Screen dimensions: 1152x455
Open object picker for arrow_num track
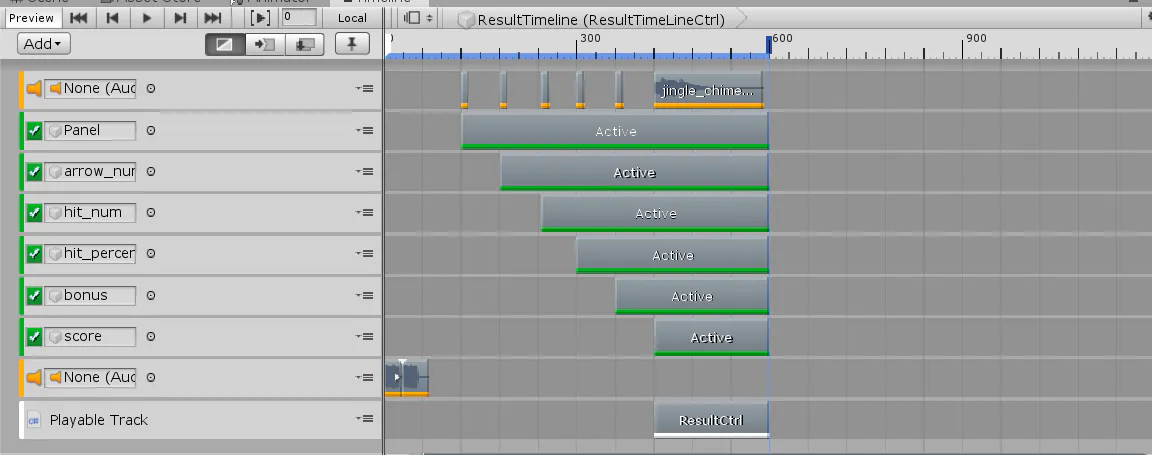point(151,171)
